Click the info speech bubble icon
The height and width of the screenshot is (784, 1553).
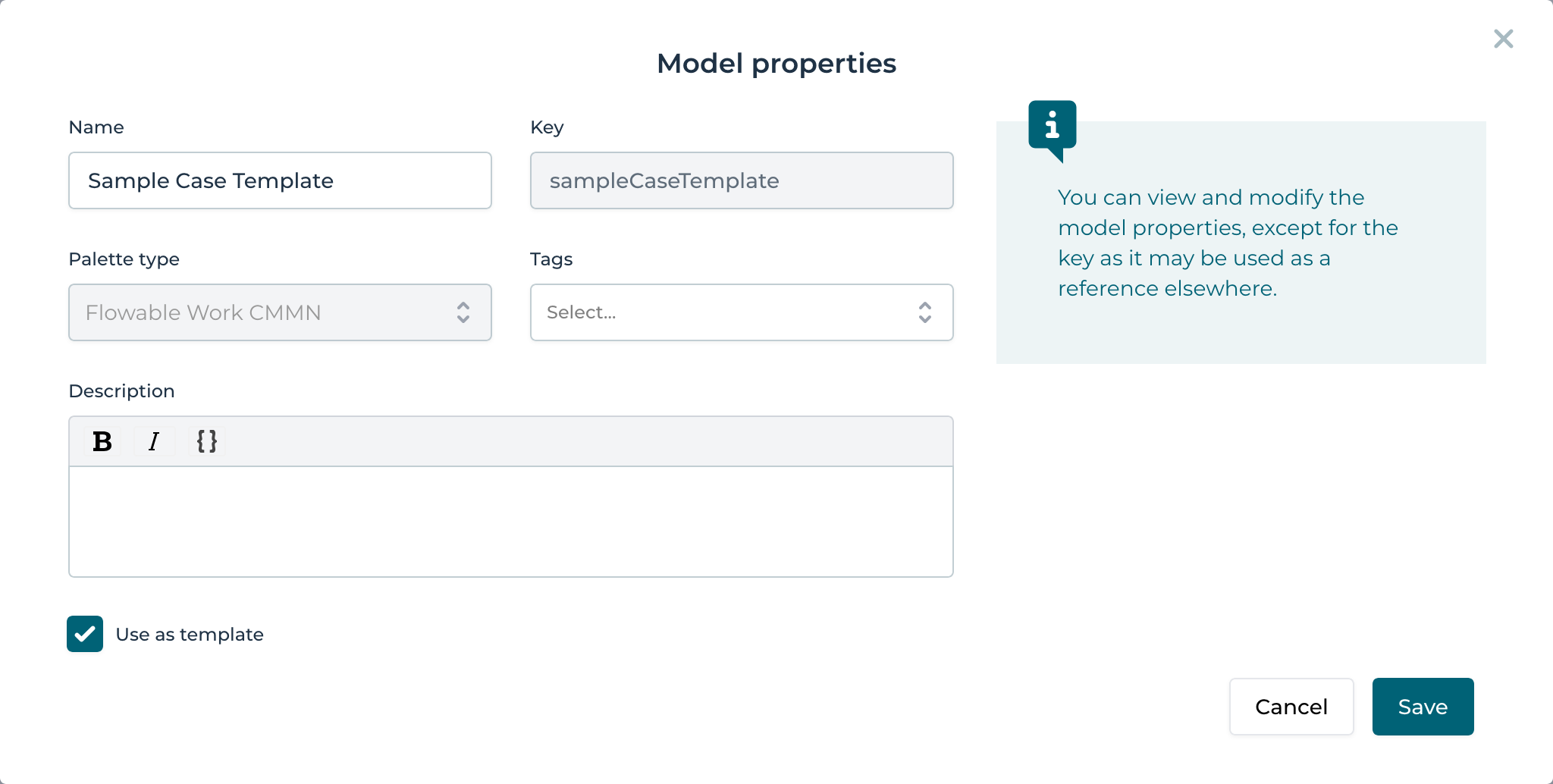[x=1052, y=127]
